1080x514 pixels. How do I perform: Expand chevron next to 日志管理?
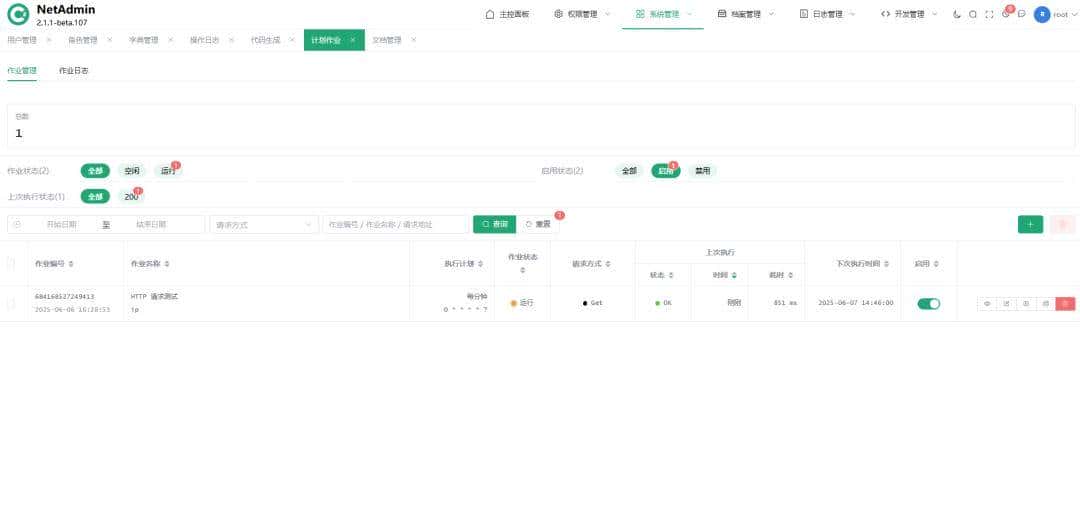coord(853,14)
